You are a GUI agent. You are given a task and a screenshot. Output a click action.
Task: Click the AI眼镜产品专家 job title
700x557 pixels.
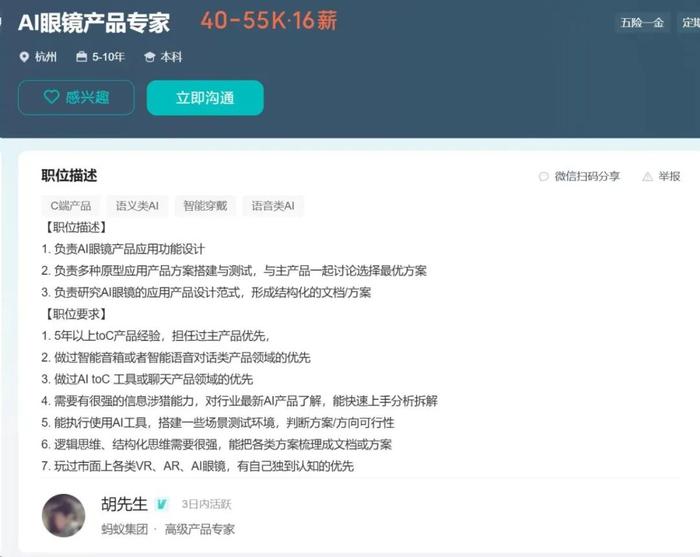pyautogui.click(x=94, y=22)
